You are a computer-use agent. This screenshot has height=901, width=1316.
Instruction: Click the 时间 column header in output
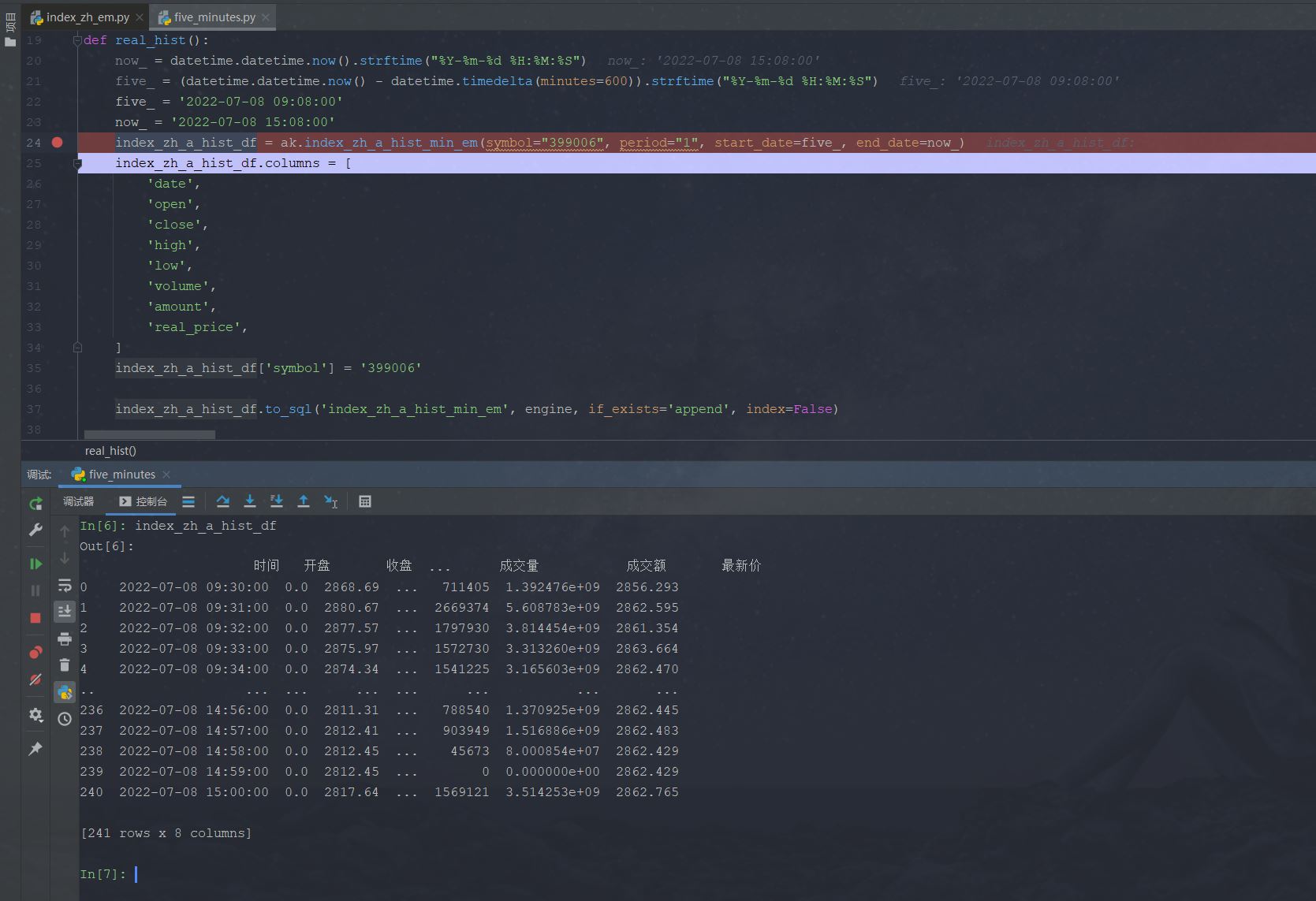[267, 566]
